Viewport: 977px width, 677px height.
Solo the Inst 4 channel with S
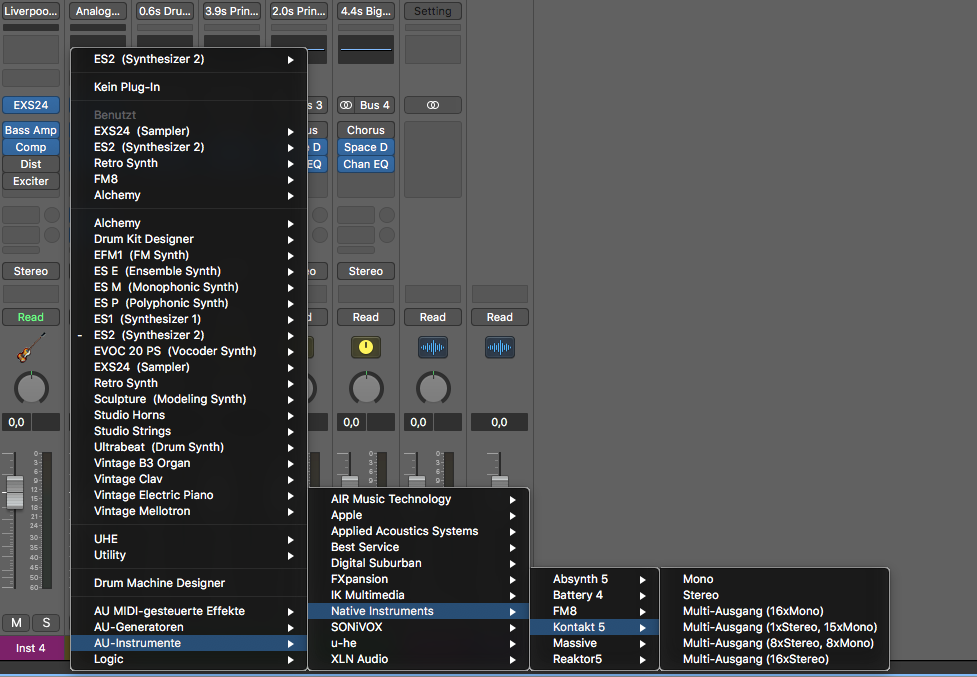pos(46,623)
